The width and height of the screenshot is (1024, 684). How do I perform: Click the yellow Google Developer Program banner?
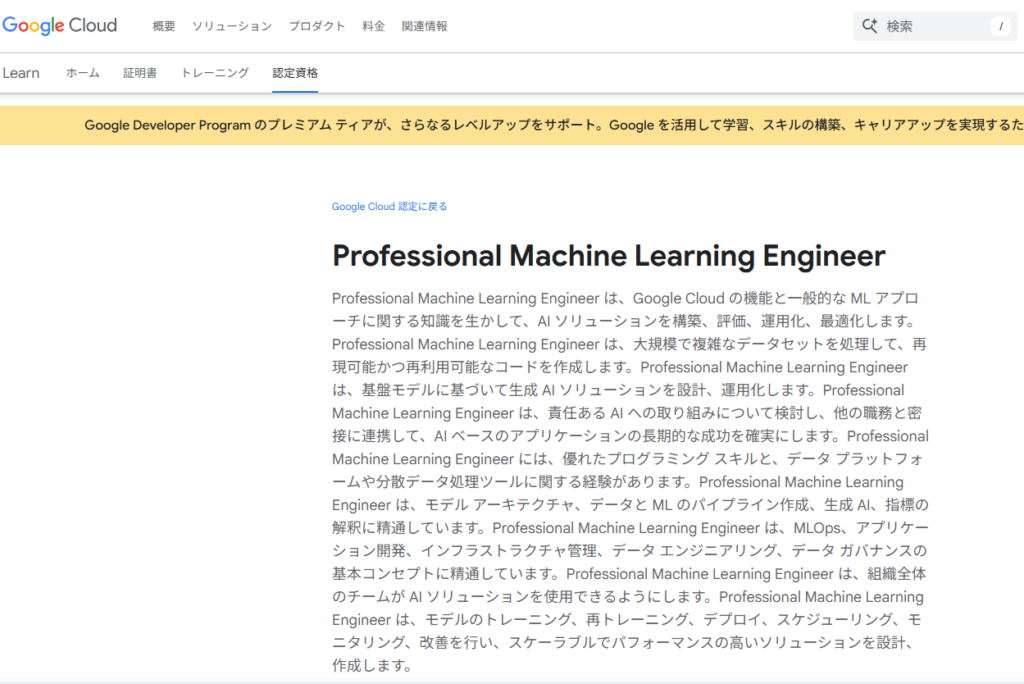click(550, 125)
